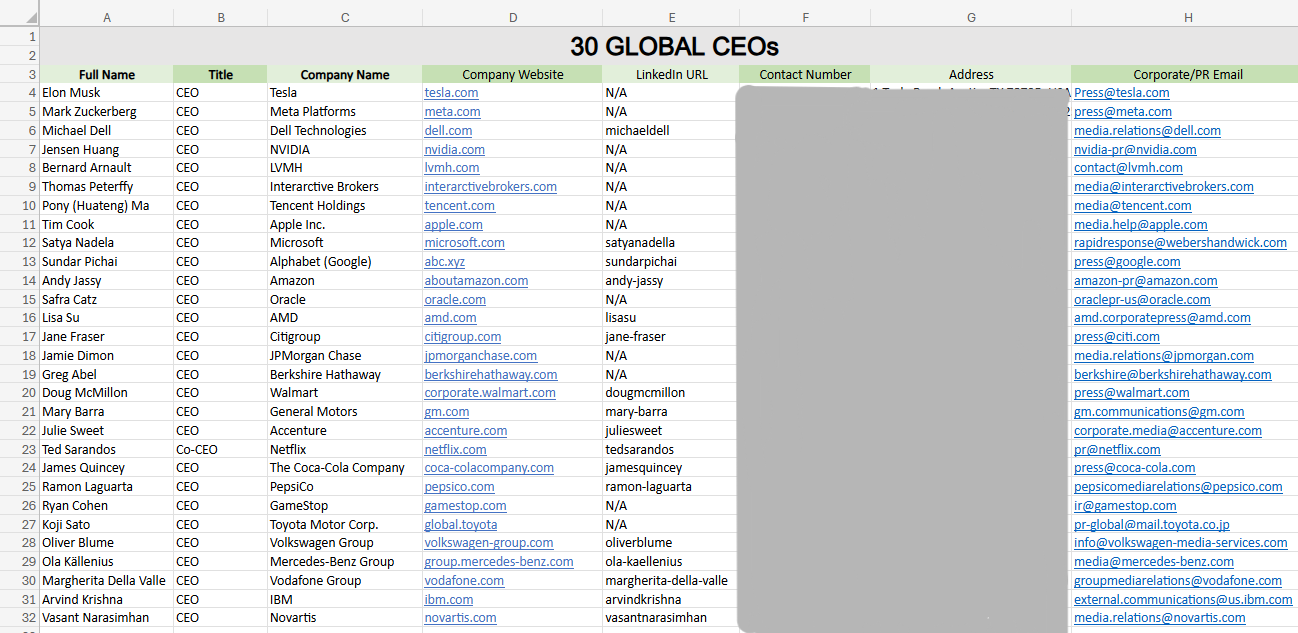Click the corporate.walmart.com link
Screen dimensions: 1298x633
pyautogui.click(x=490, y=392)
